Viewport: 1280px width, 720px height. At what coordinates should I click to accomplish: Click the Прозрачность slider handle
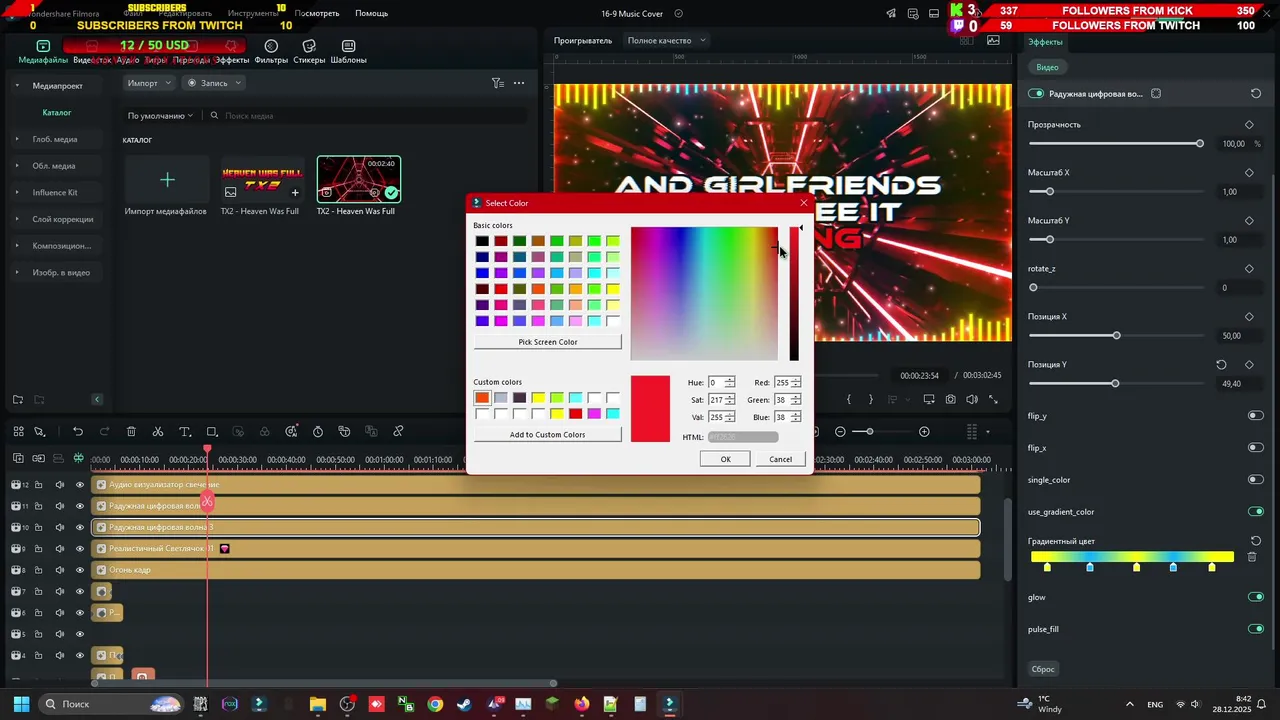point(1199,144)
